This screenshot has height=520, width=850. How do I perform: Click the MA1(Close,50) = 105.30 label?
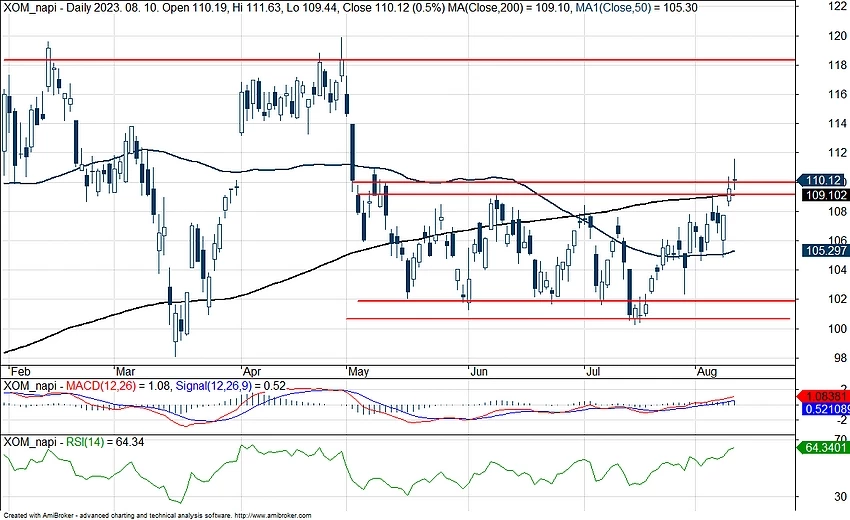coord(636,8)
